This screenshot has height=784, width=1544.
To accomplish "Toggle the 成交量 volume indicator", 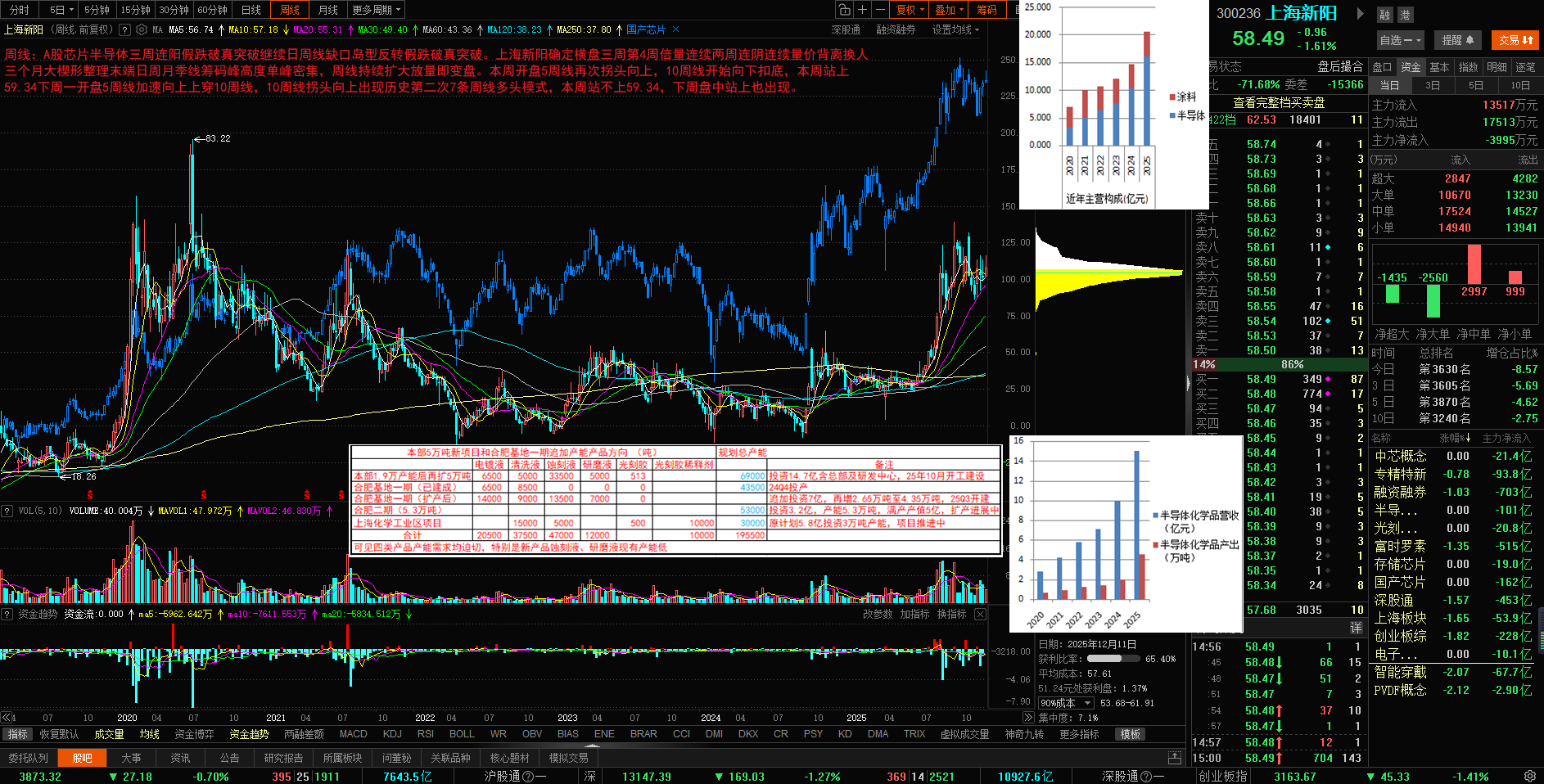I will click(x=109, y=734).
